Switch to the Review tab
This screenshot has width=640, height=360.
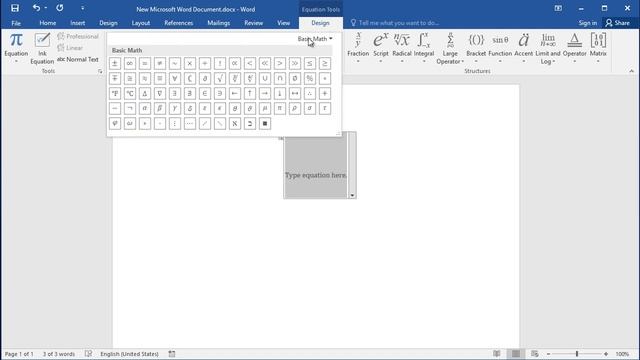pyautogui.click(x=254, y=23)
